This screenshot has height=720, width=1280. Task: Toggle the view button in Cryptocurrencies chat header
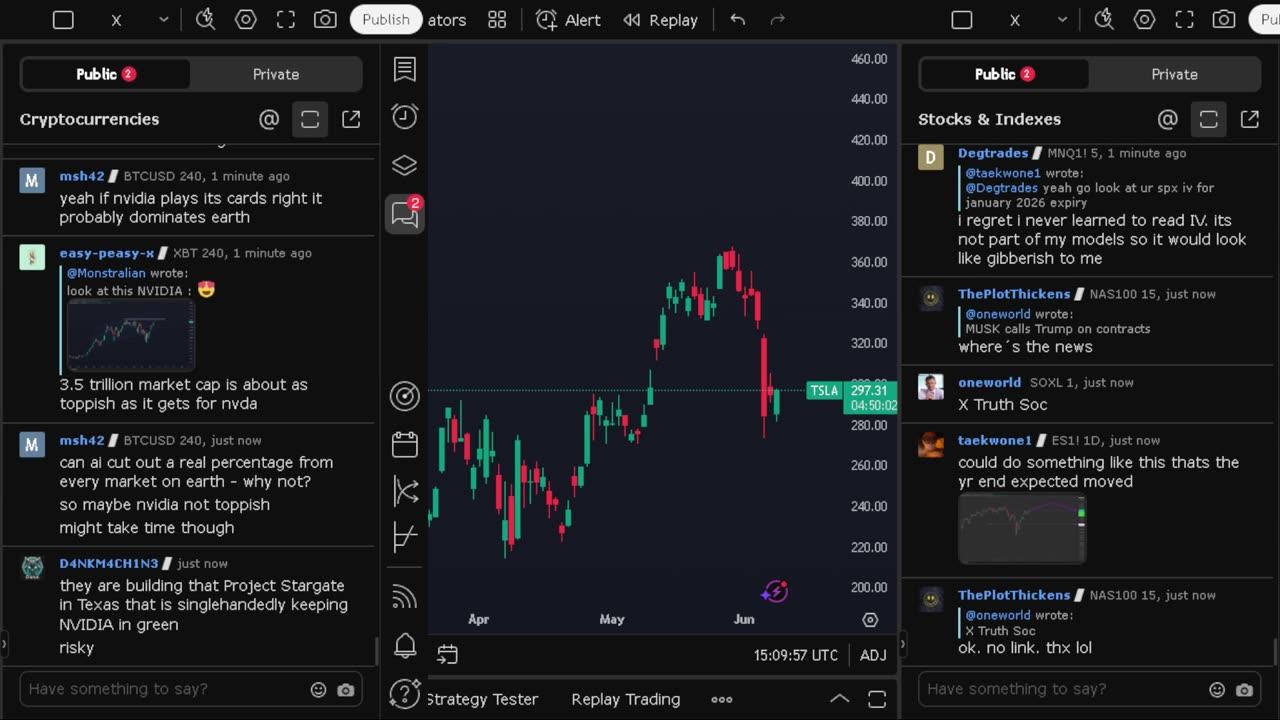[x=310, y=120]
